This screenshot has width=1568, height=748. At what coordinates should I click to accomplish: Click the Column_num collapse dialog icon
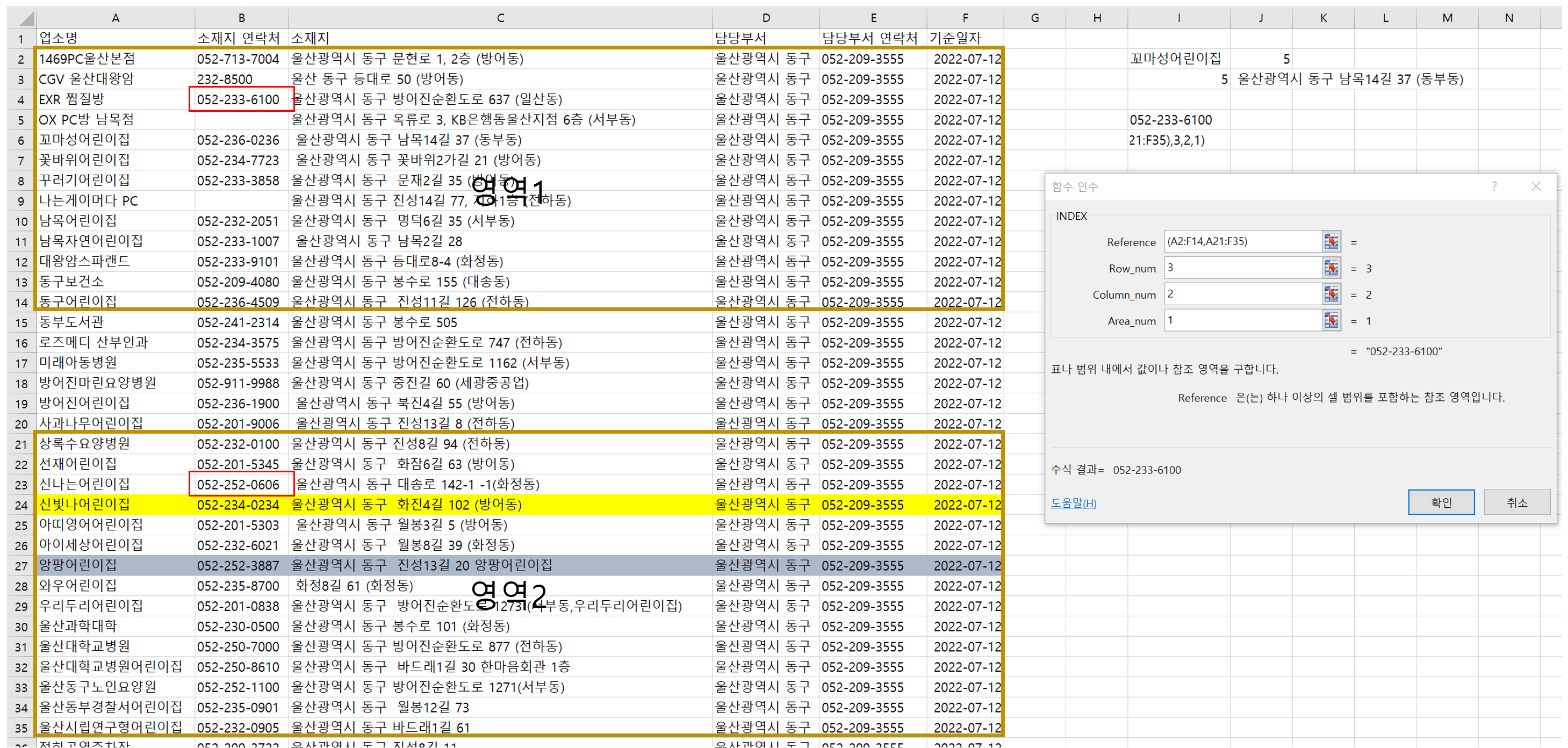coord(1330,294)
